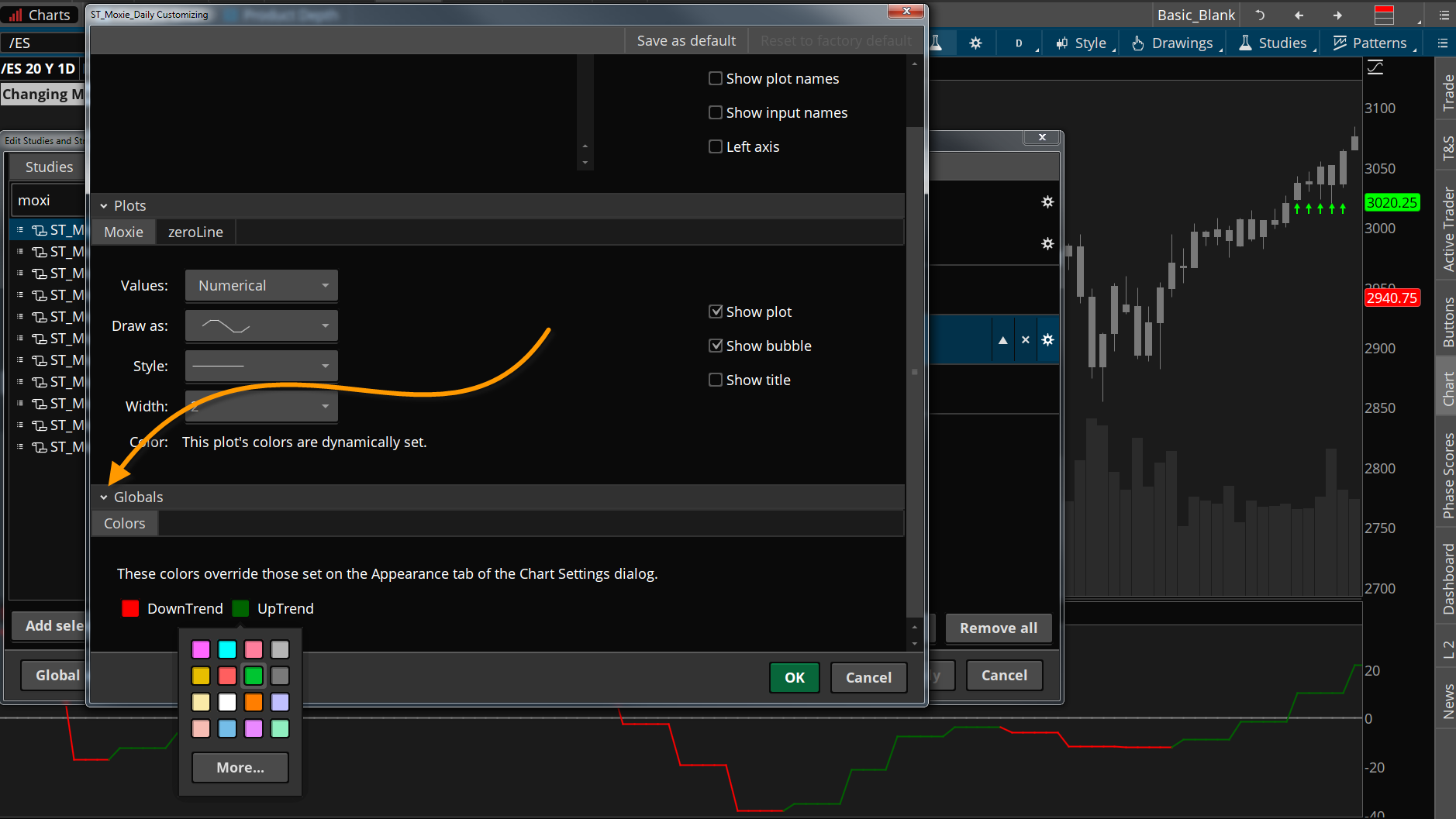Click Remove all in Edit Studies dialog
The width and height of the screenshot is (1456, 819).
[999, 628]
